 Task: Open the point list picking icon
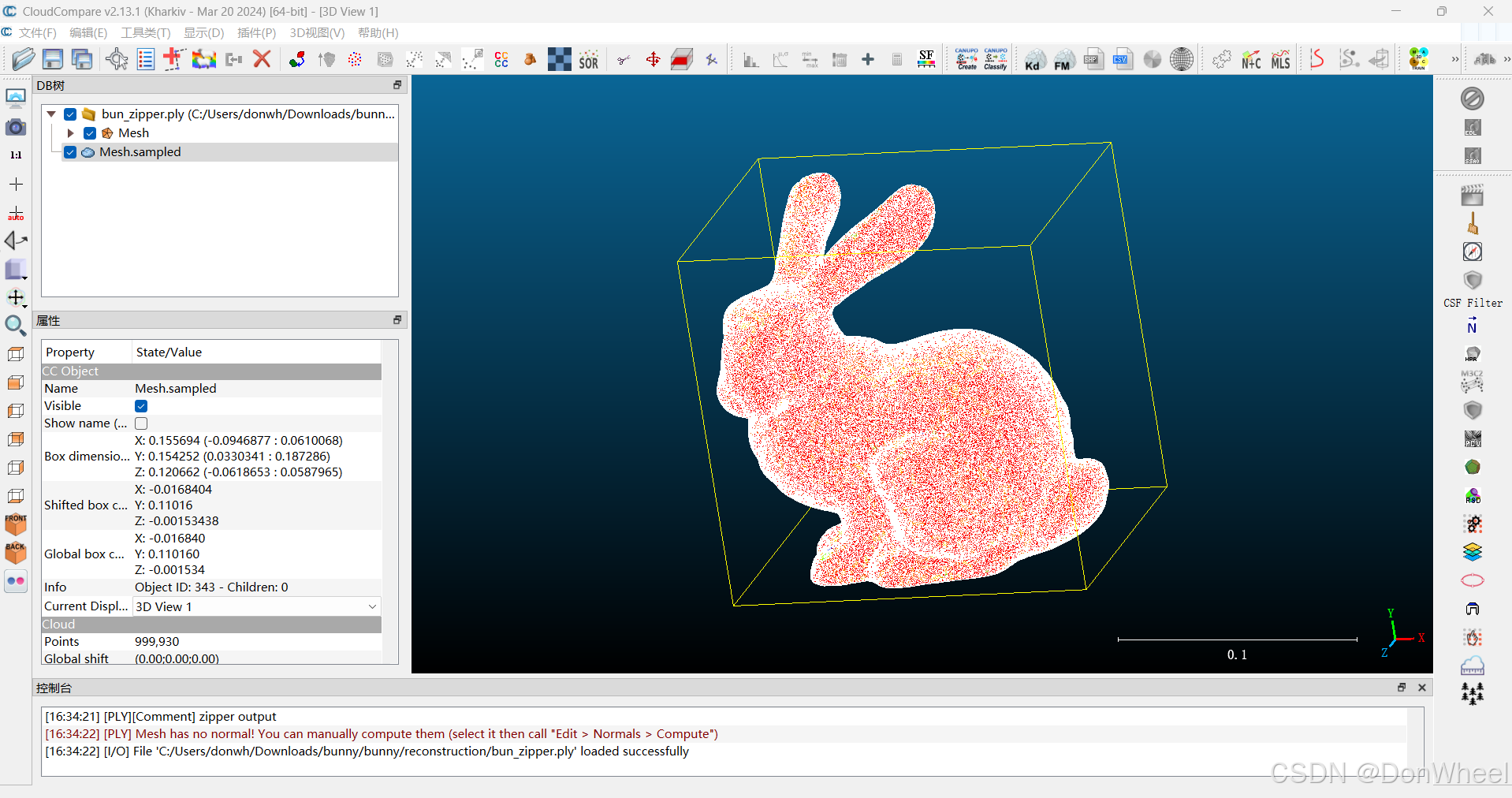145,59
